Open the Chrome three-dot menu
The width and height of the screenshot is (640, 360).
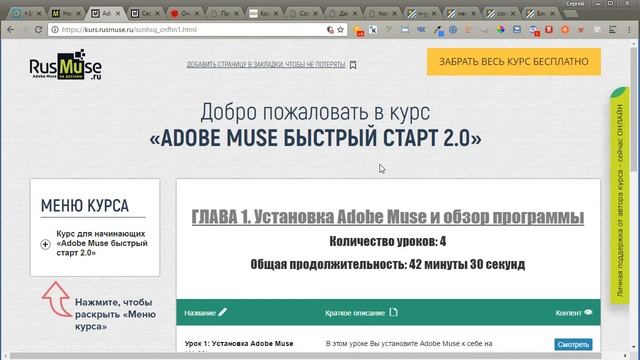click(x=630, y=29)
